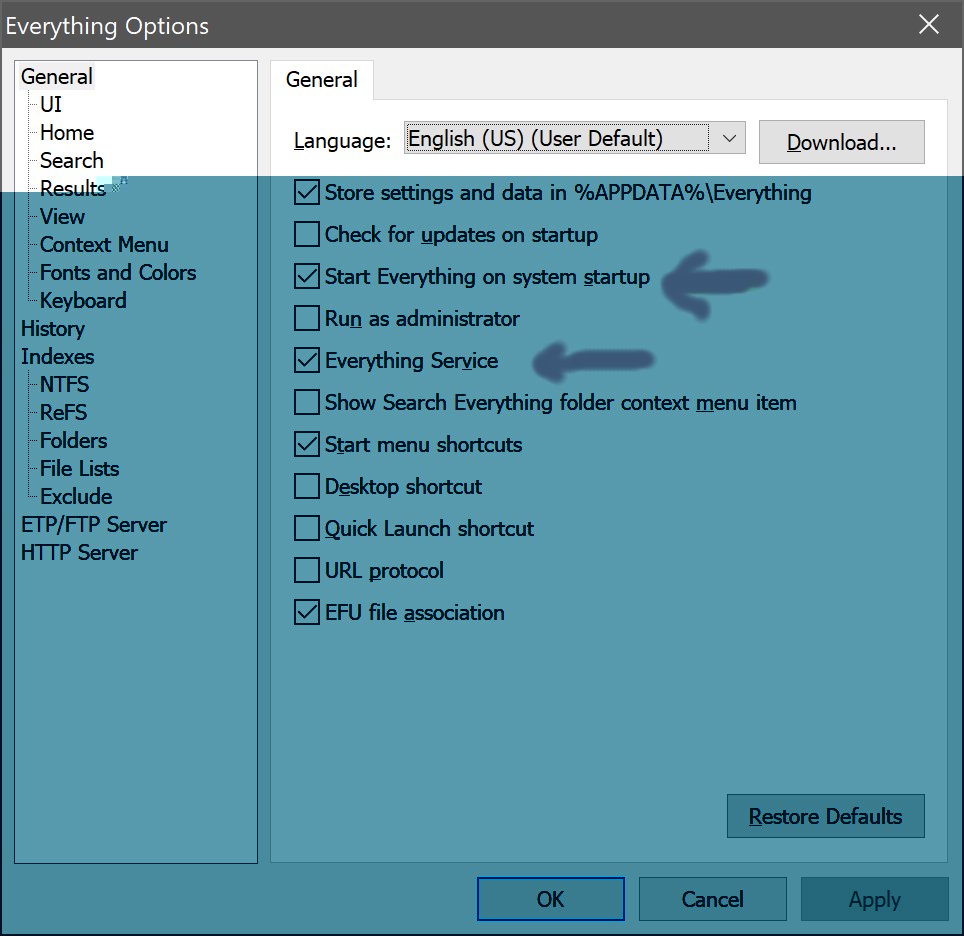This screenshot has width=964, height=936.
Task: Click Restore Defaults button
Action: (826, 816)
